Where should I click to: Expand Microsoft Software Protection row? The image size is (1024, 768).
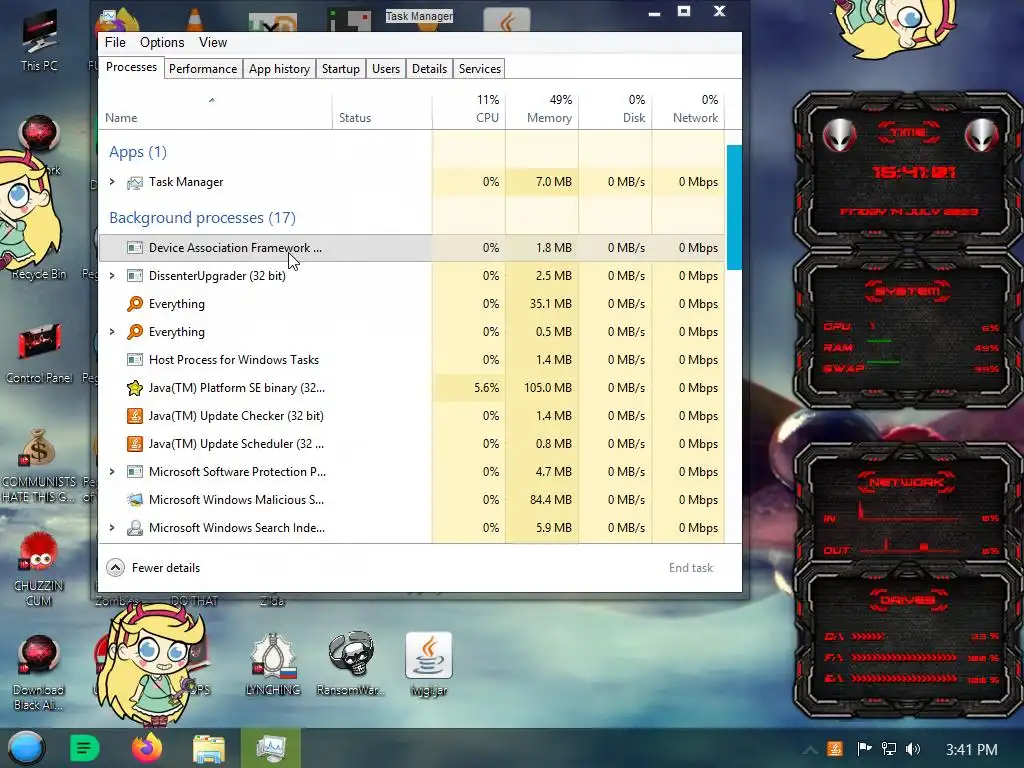pos(112,472)
